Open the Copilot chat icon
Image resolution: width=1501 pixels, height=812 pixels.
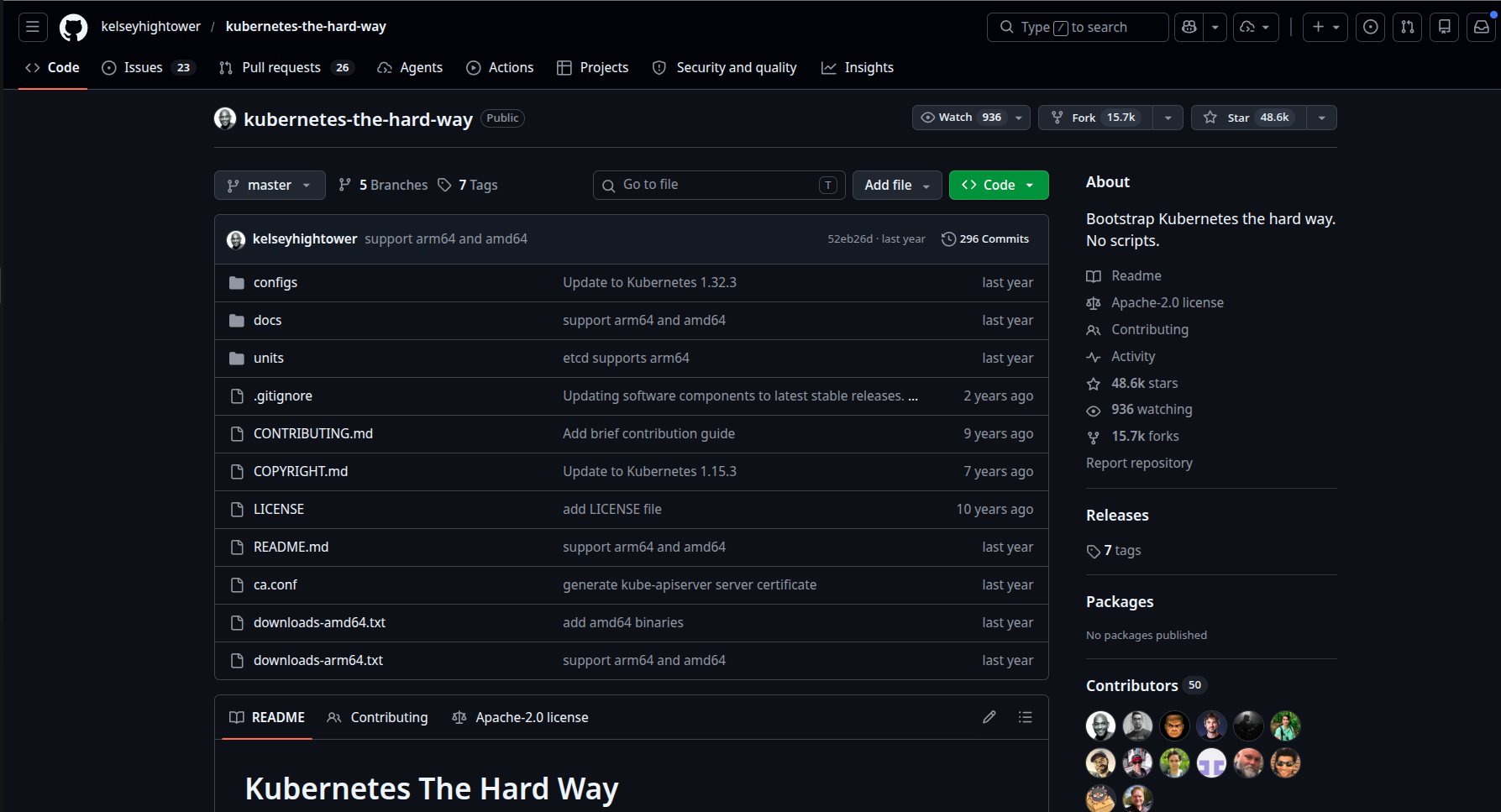click(1189, 27)
